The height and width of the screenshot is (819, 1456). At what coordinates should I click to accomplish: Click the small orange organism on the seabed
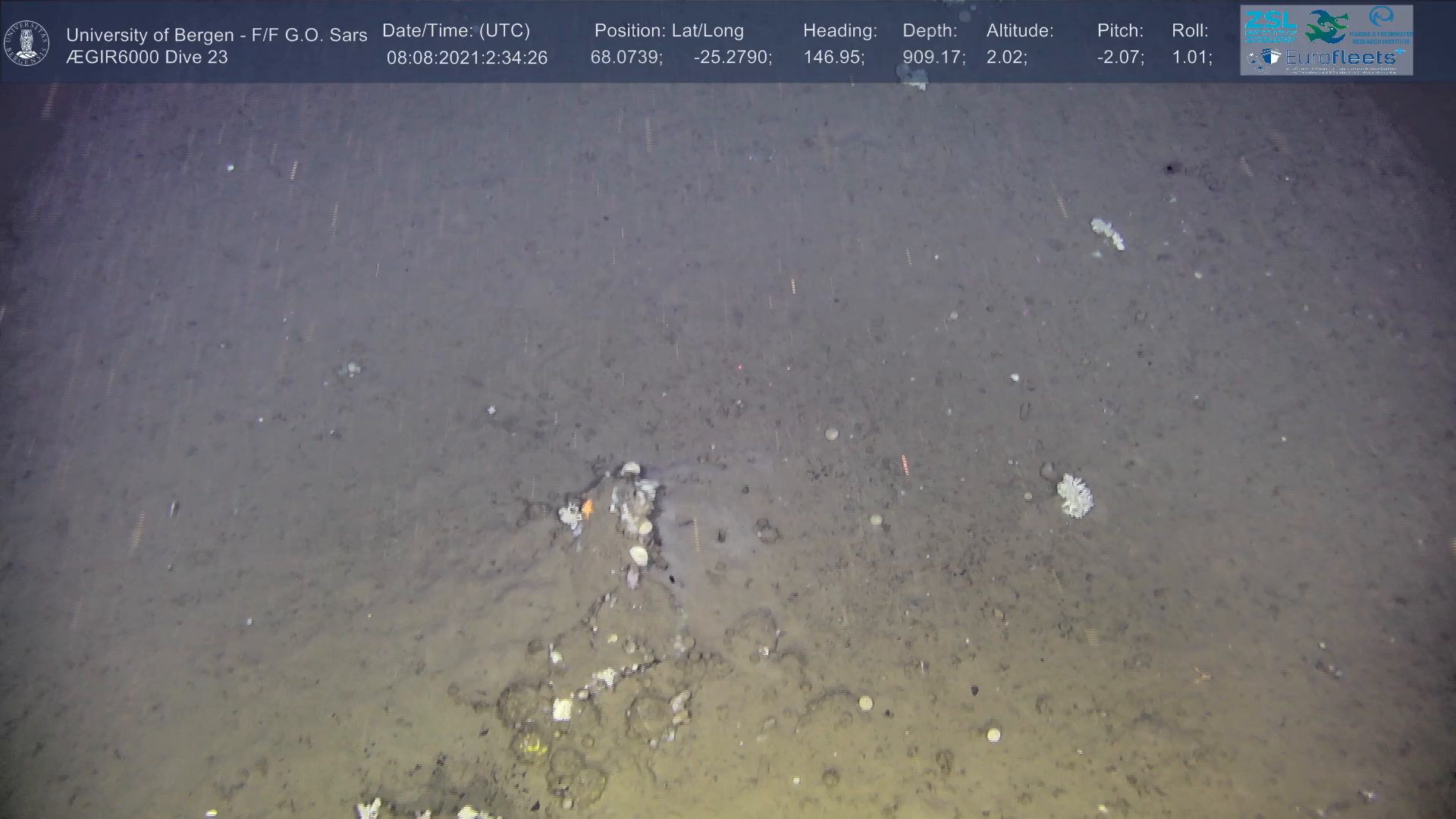click(587, 507)
